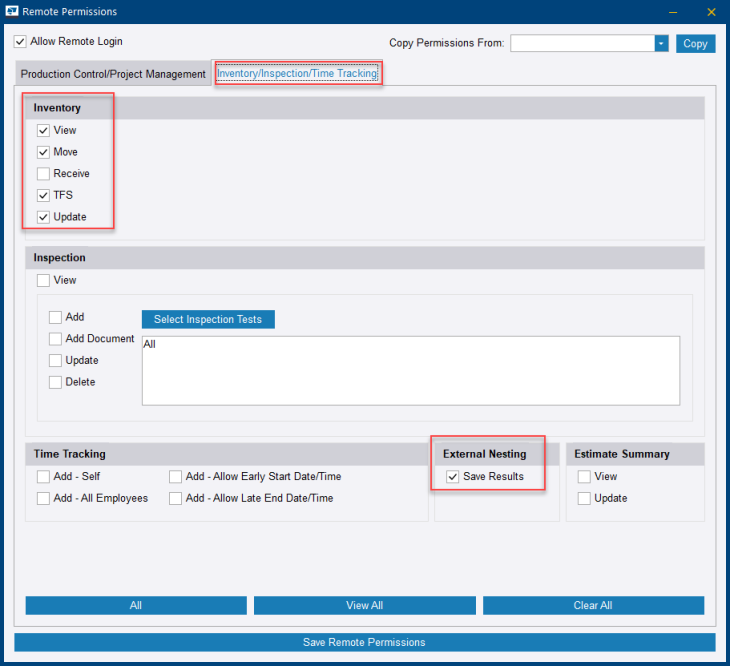Select the Inventory/Inspection/Time Tracking tab
The image size is (730, 666).
click(297, 73)
